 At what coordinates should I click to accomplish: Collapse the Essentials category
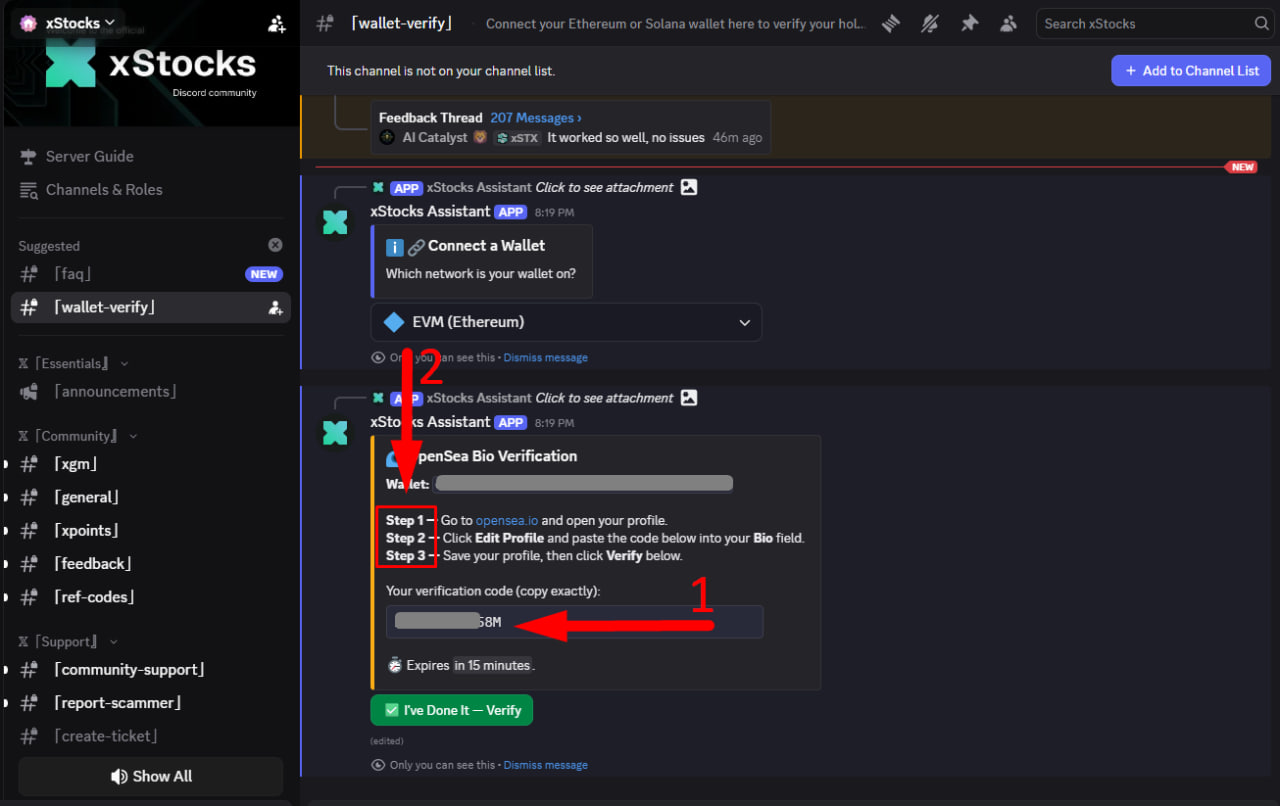(x=73, y=363)
